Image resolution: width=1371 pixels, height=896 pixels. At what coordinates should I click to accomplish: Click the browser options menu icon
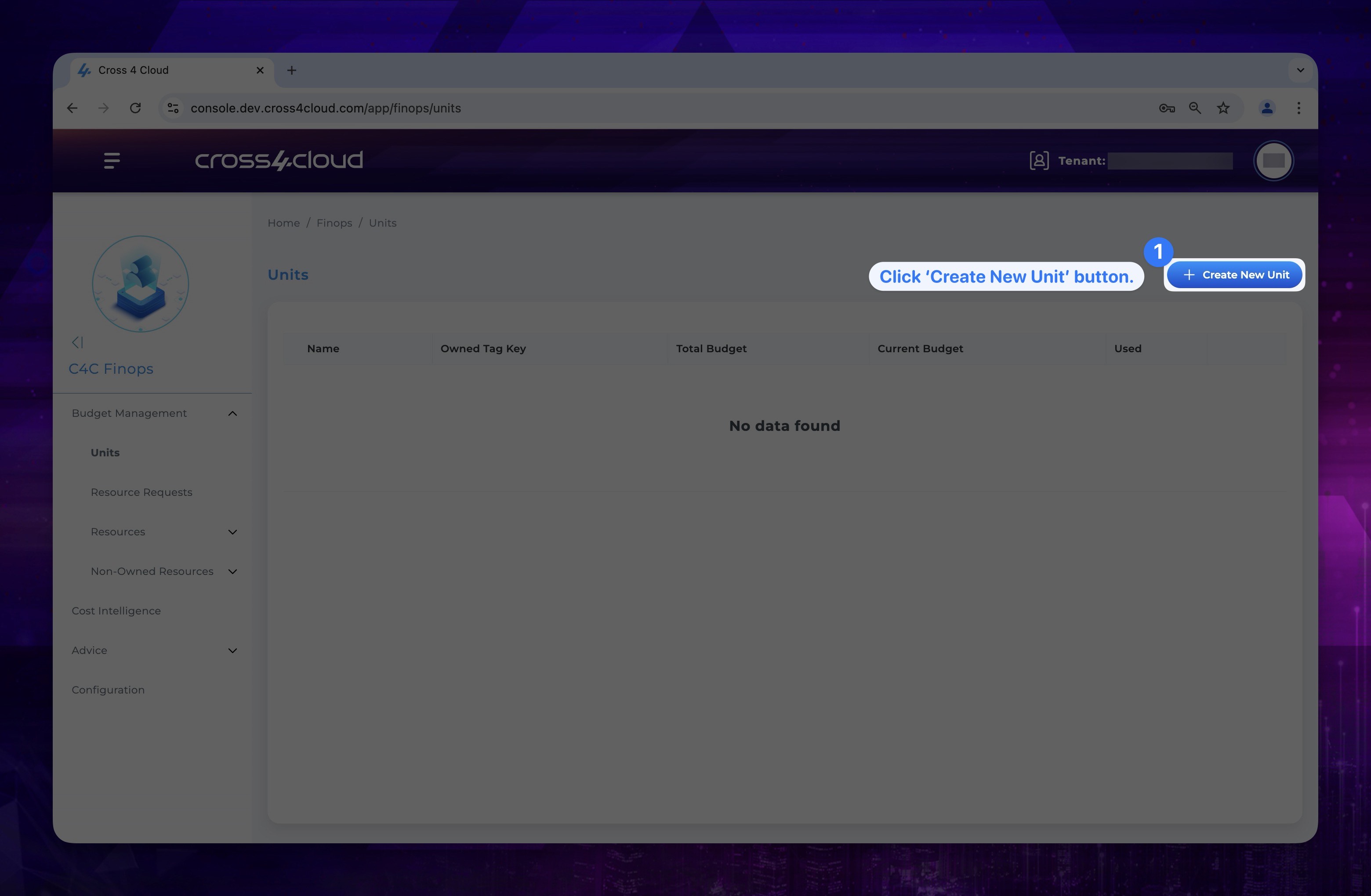point(1299,108)
